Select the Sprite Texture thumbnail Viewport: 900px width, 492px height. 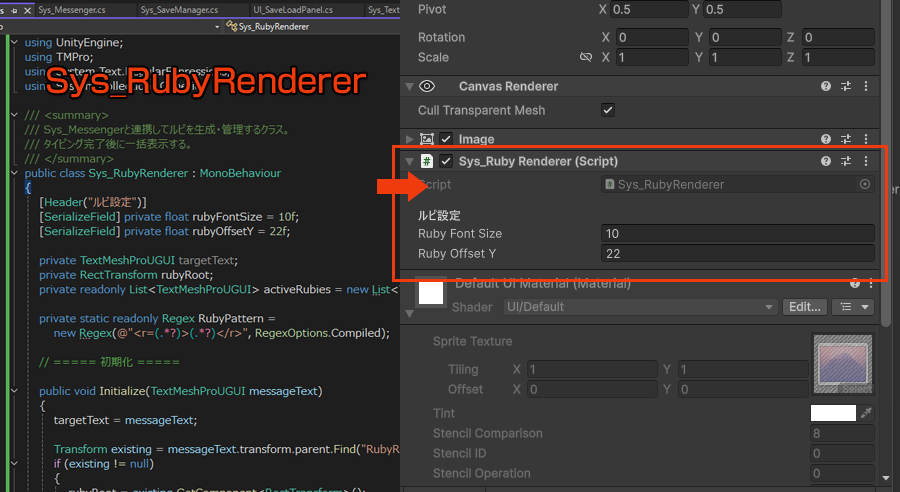[843, 363]
